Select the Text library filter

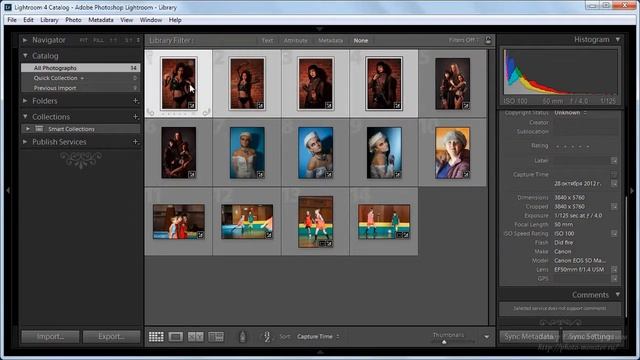coord(267,40)
